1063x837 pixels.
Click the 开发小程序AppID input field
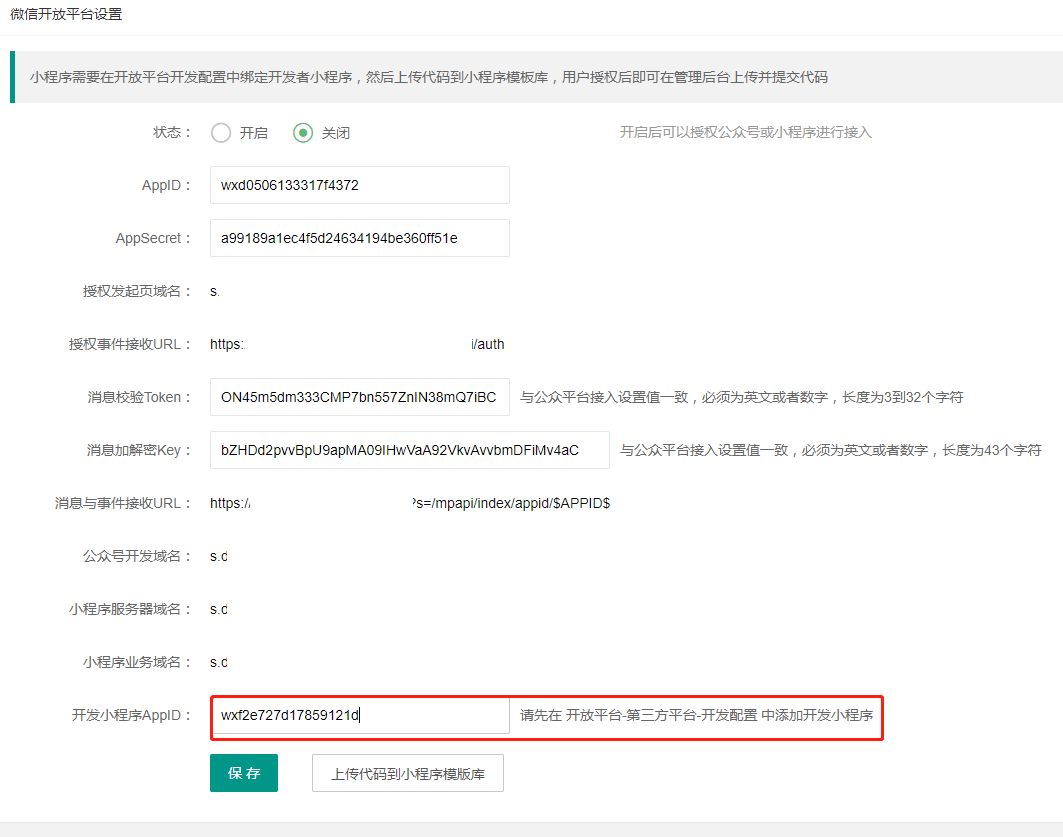pyautogui.click(x=359, y=715)
